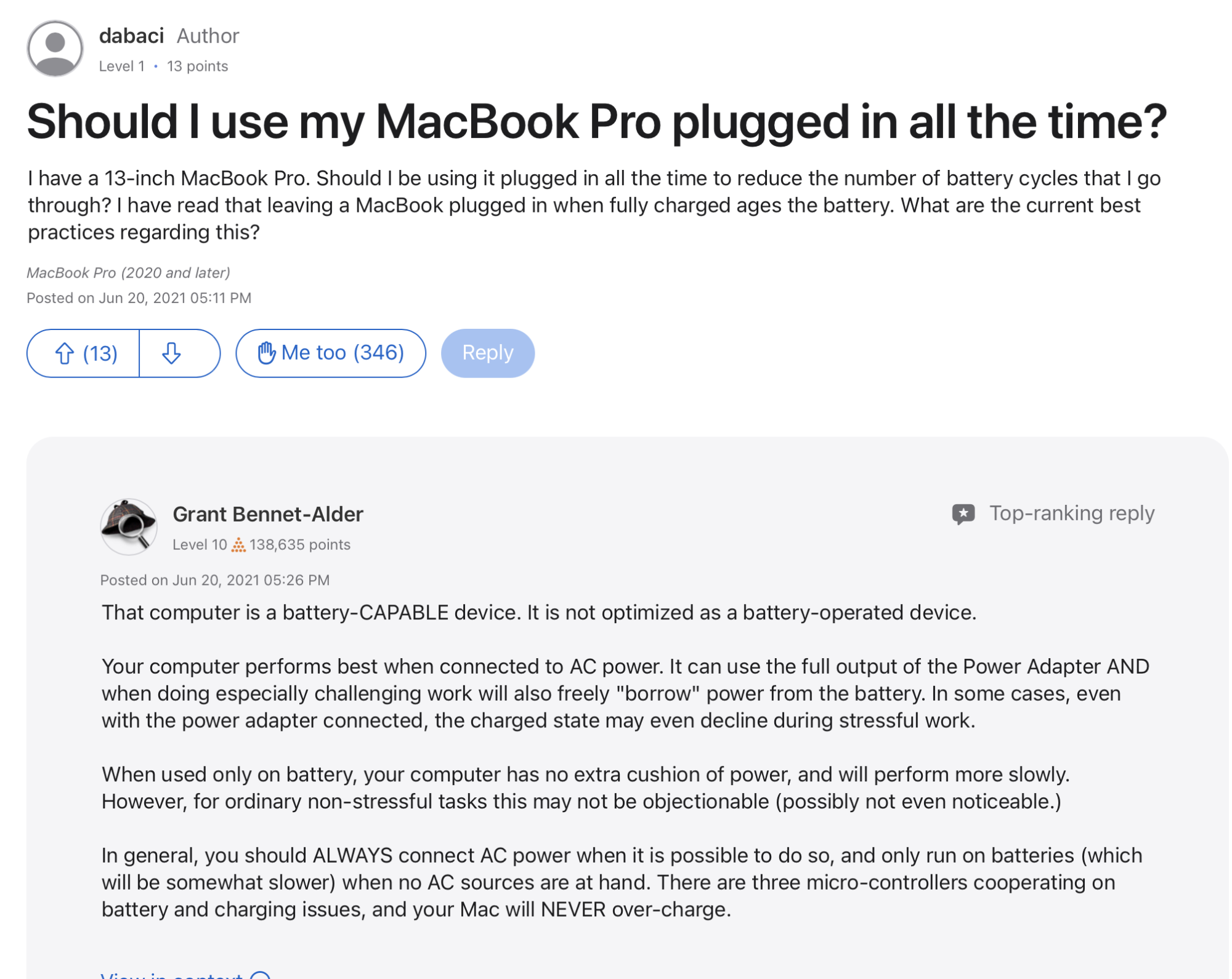Click the downvote arrow on the question
The height and width of the screenshot is (979, 1232).
click(171, 353)
